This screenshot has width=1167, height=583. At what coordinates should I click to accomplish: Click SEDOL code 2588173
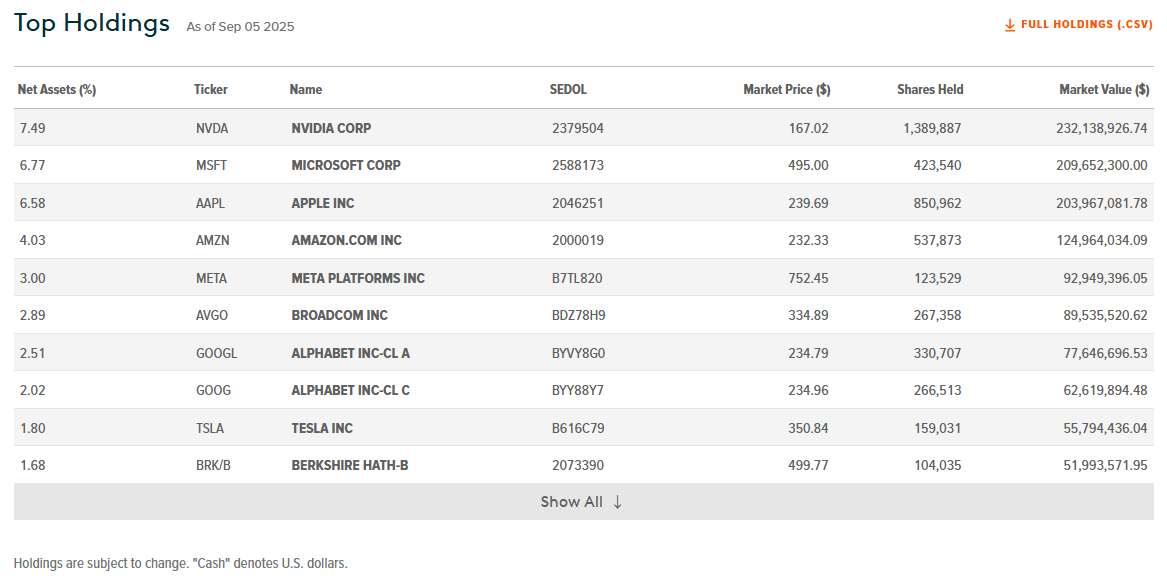pos(578,165)
